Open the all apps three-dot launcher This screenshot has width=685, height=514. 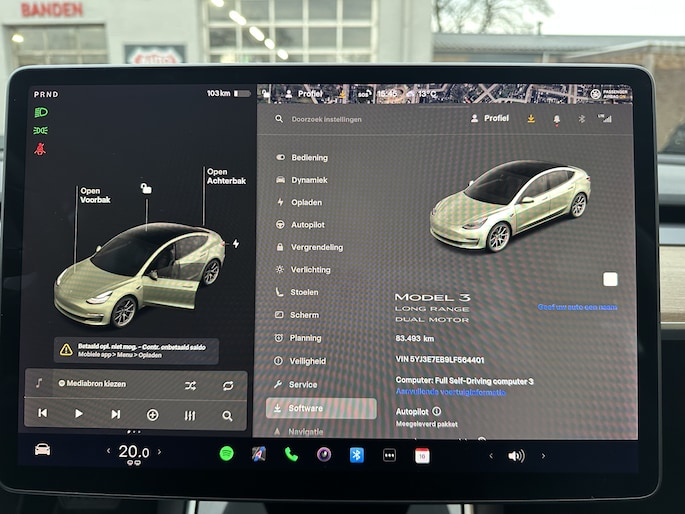[389, 455]
